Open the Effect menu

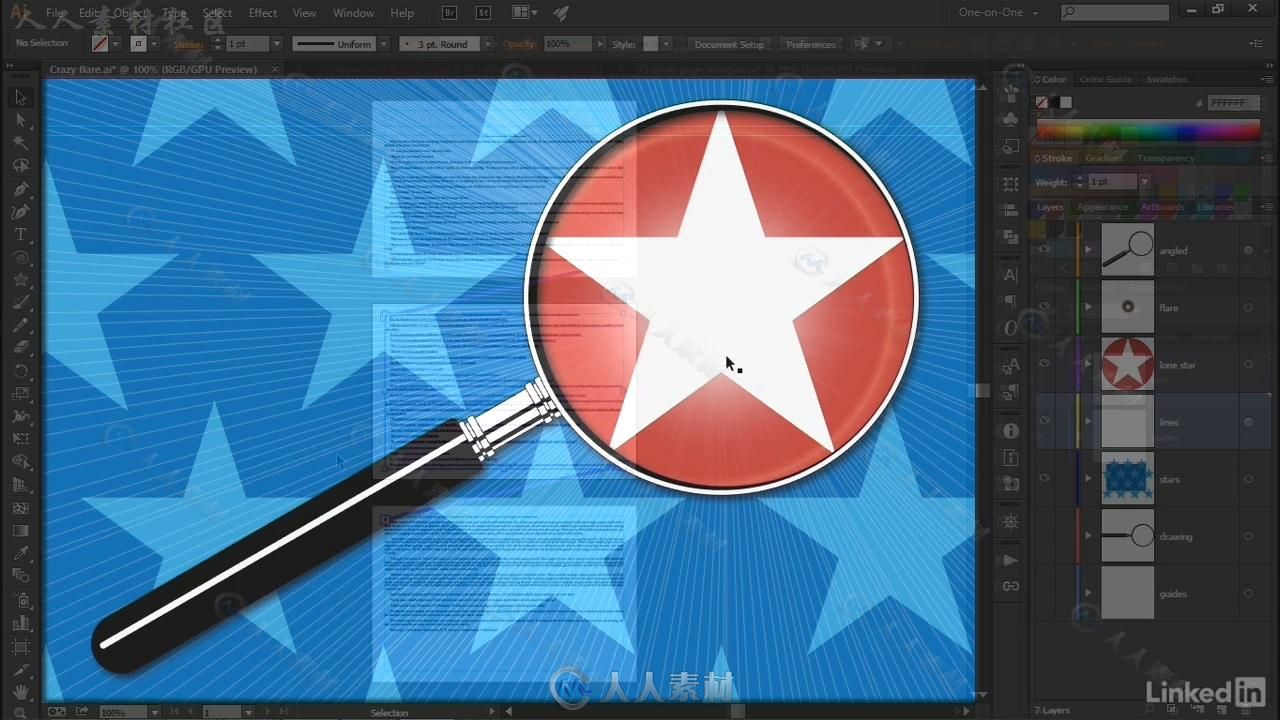click(263, 13)
